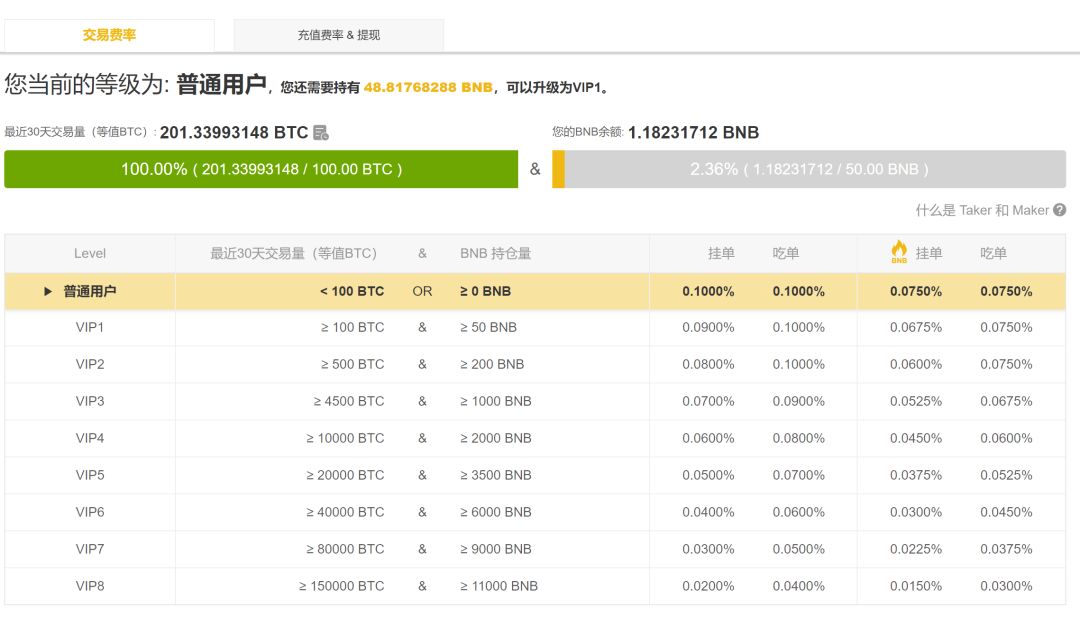
Task: Click the 30-day volume details icon
Action: coord(321,132)
